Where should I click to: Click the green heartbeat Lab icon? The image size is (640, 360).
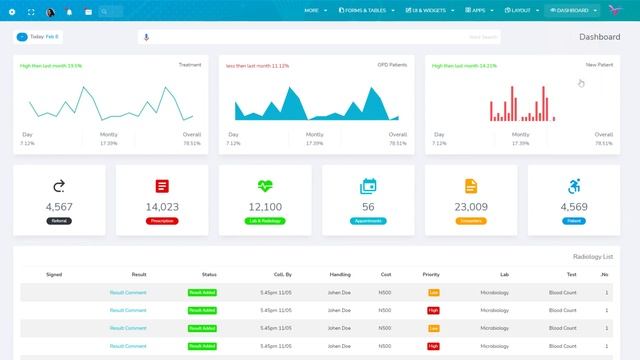[x=265, y=186]
